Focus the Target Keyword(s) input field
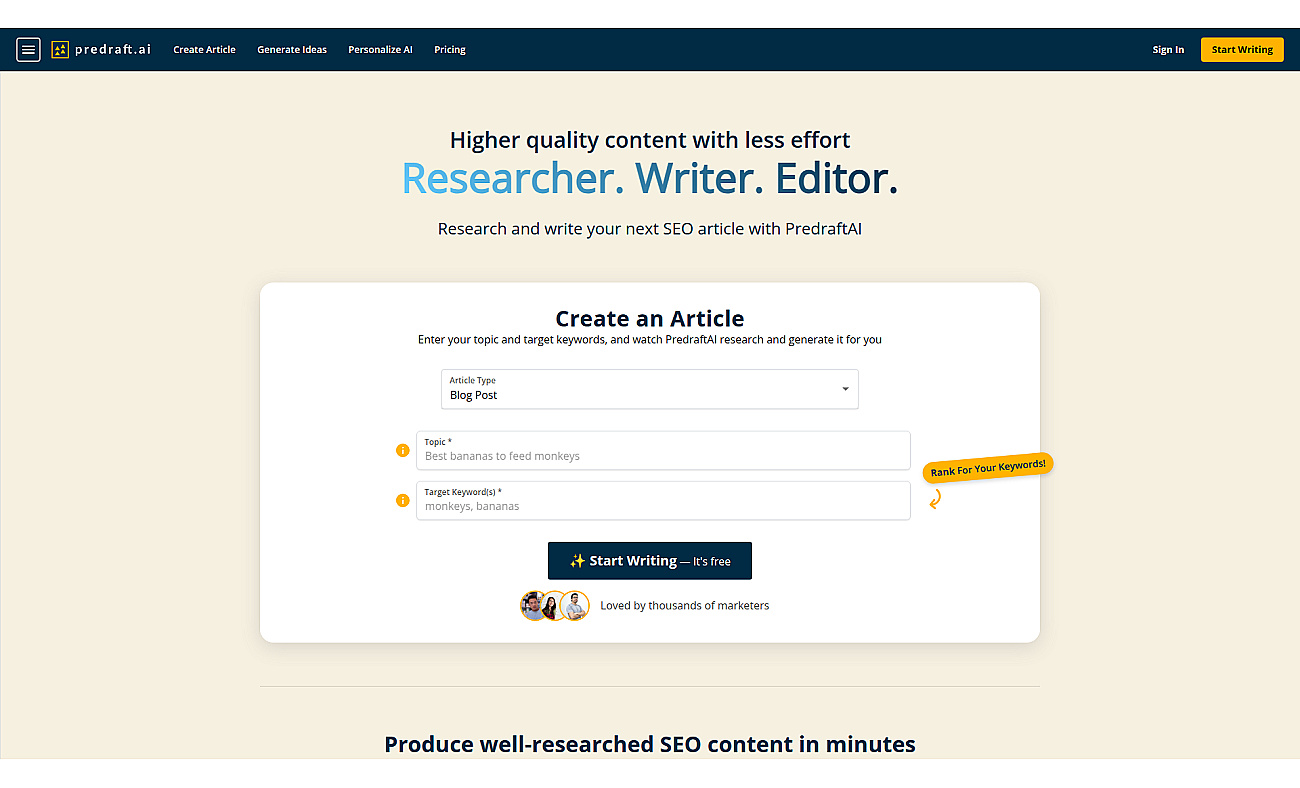The width and height of the screenshot is (1300, 788). click(663, 500)
